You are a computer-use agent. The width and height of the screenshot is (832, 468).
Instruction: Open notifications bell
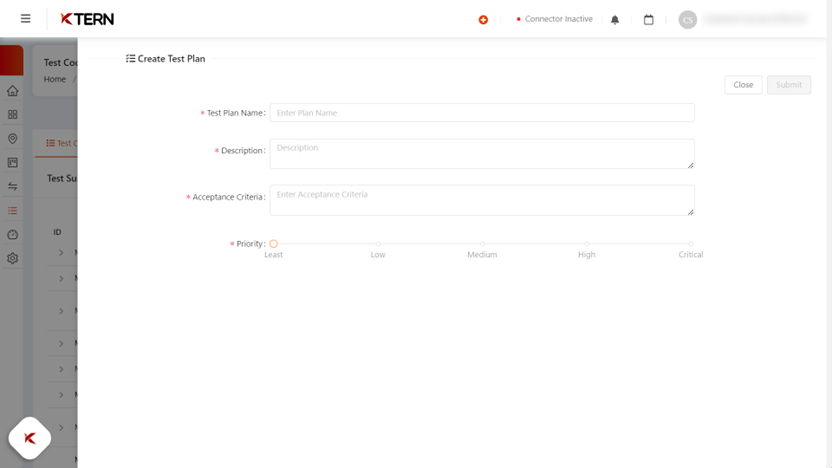[615, 20]
